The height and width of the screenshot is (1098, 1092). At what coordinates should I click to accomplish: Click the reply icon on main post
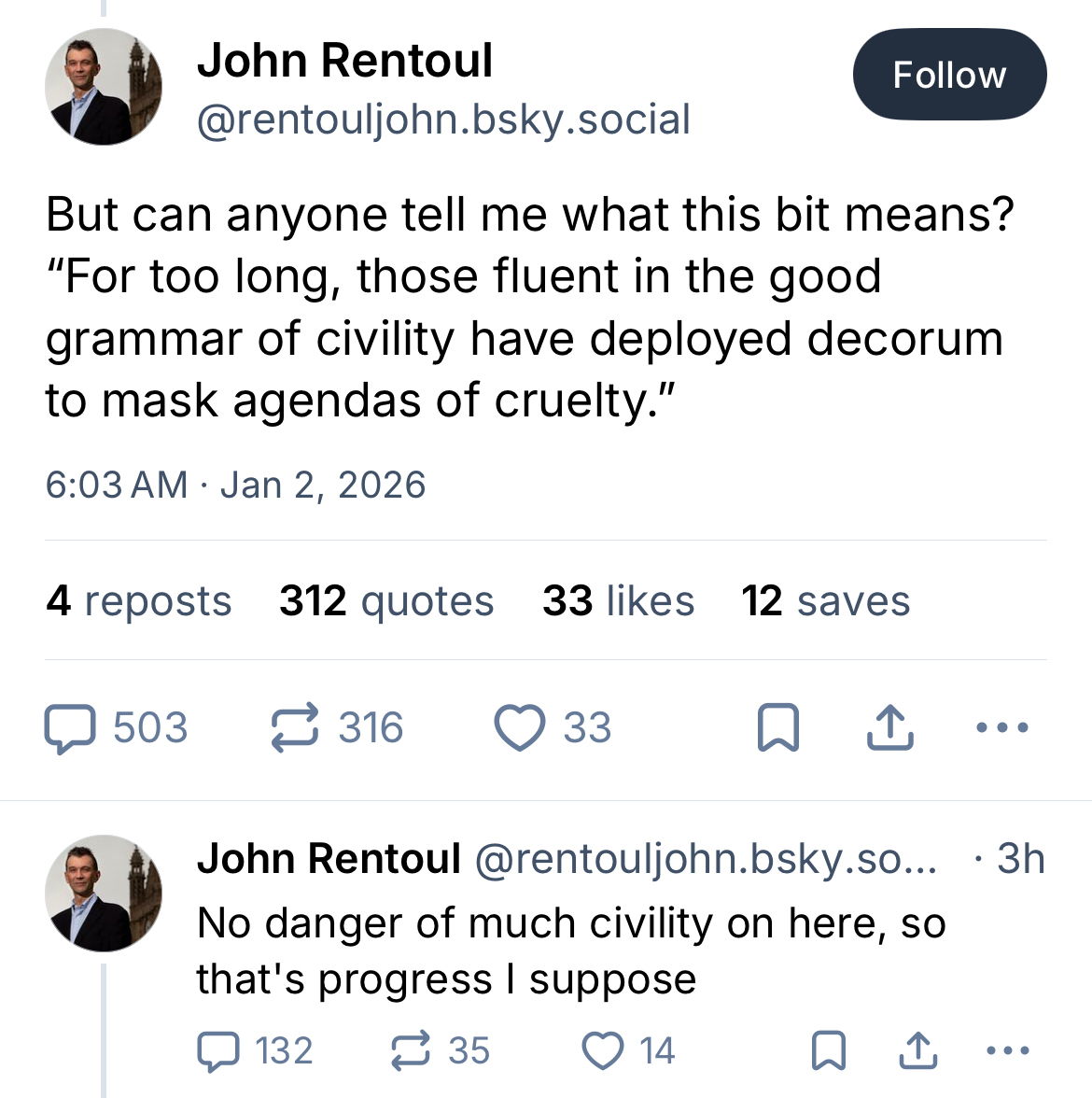tap(71, 728)
